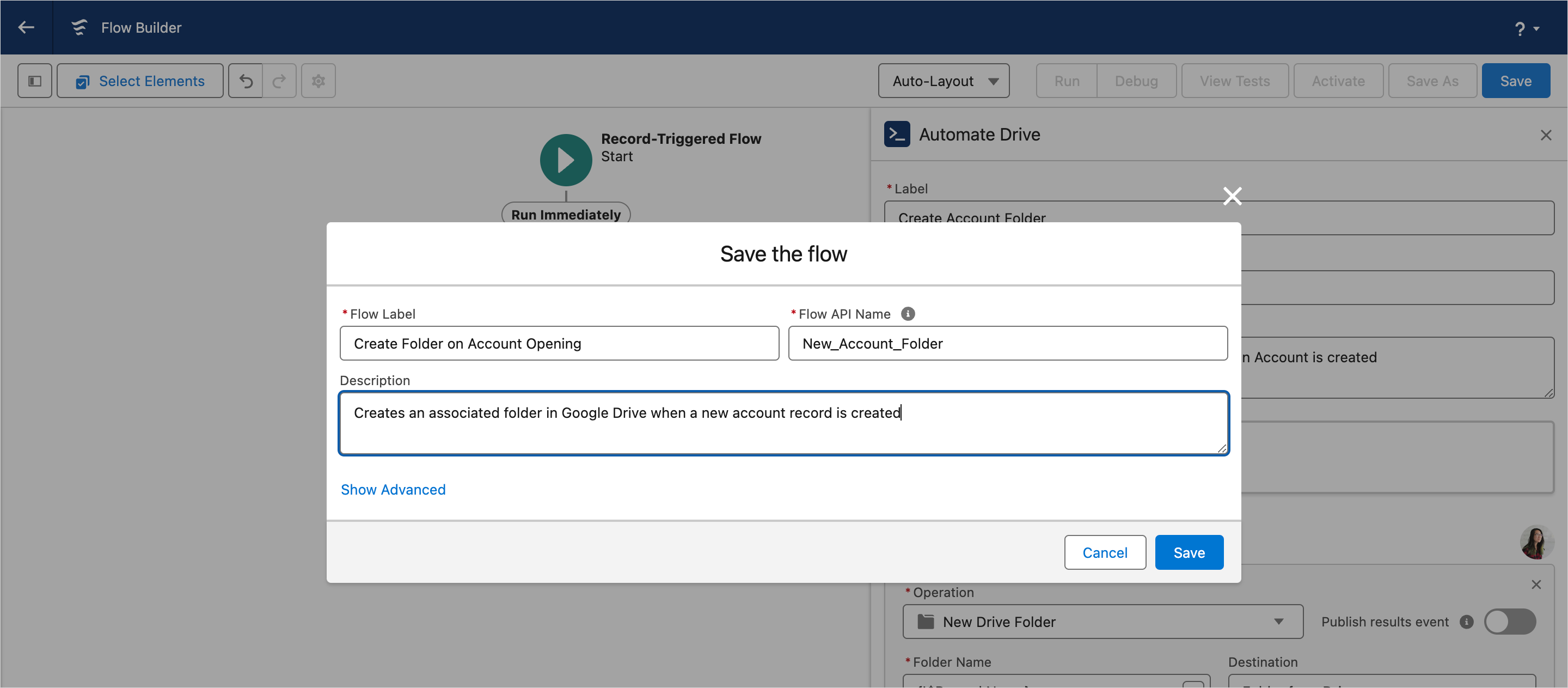Click the Flow API Name info icon
The width and height of the screenshot is (1568, 688).
tap(908, 314)
